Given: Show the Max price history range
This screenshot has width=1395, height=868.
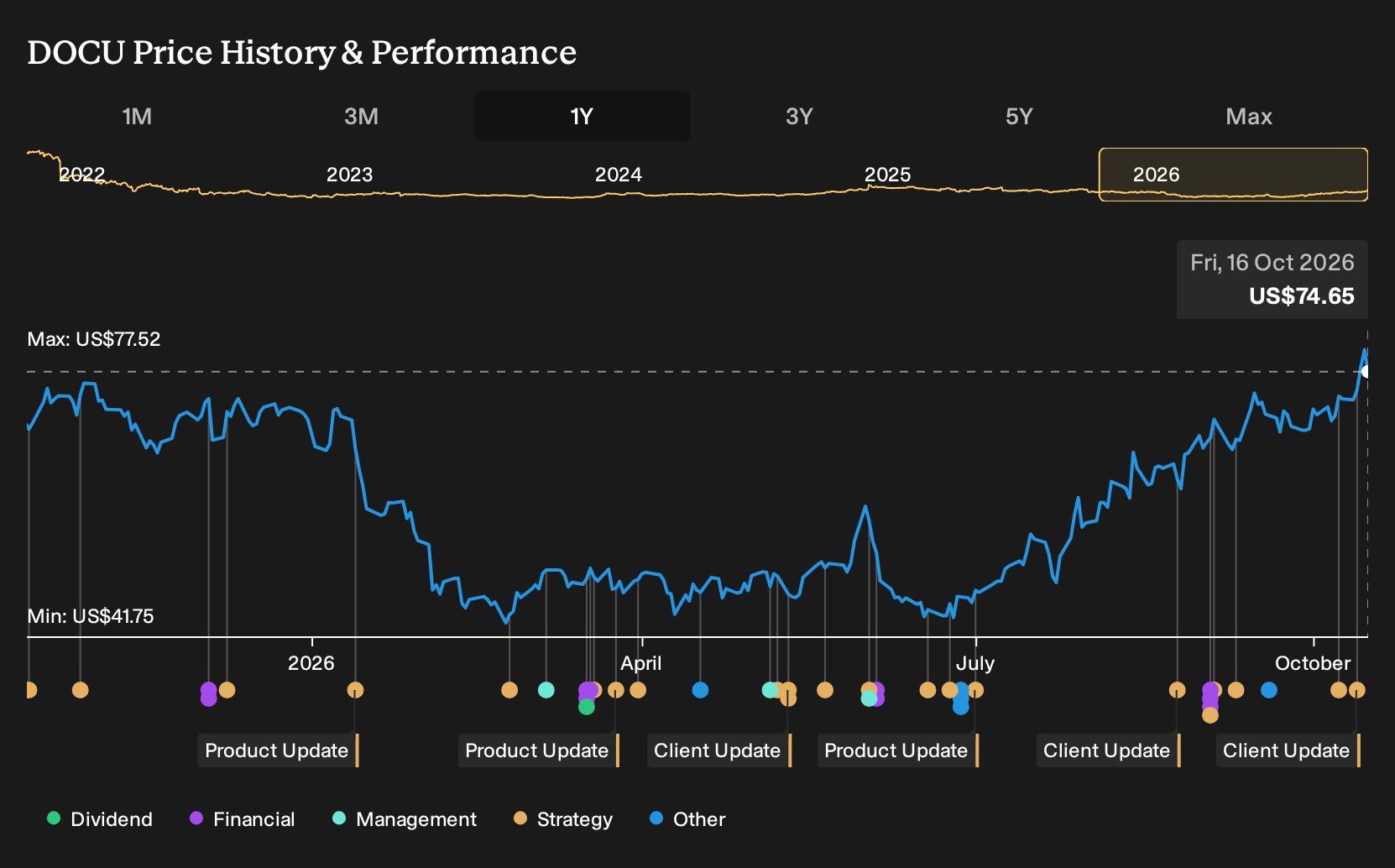Looking at the screenshot, I should pos(1249,116).
